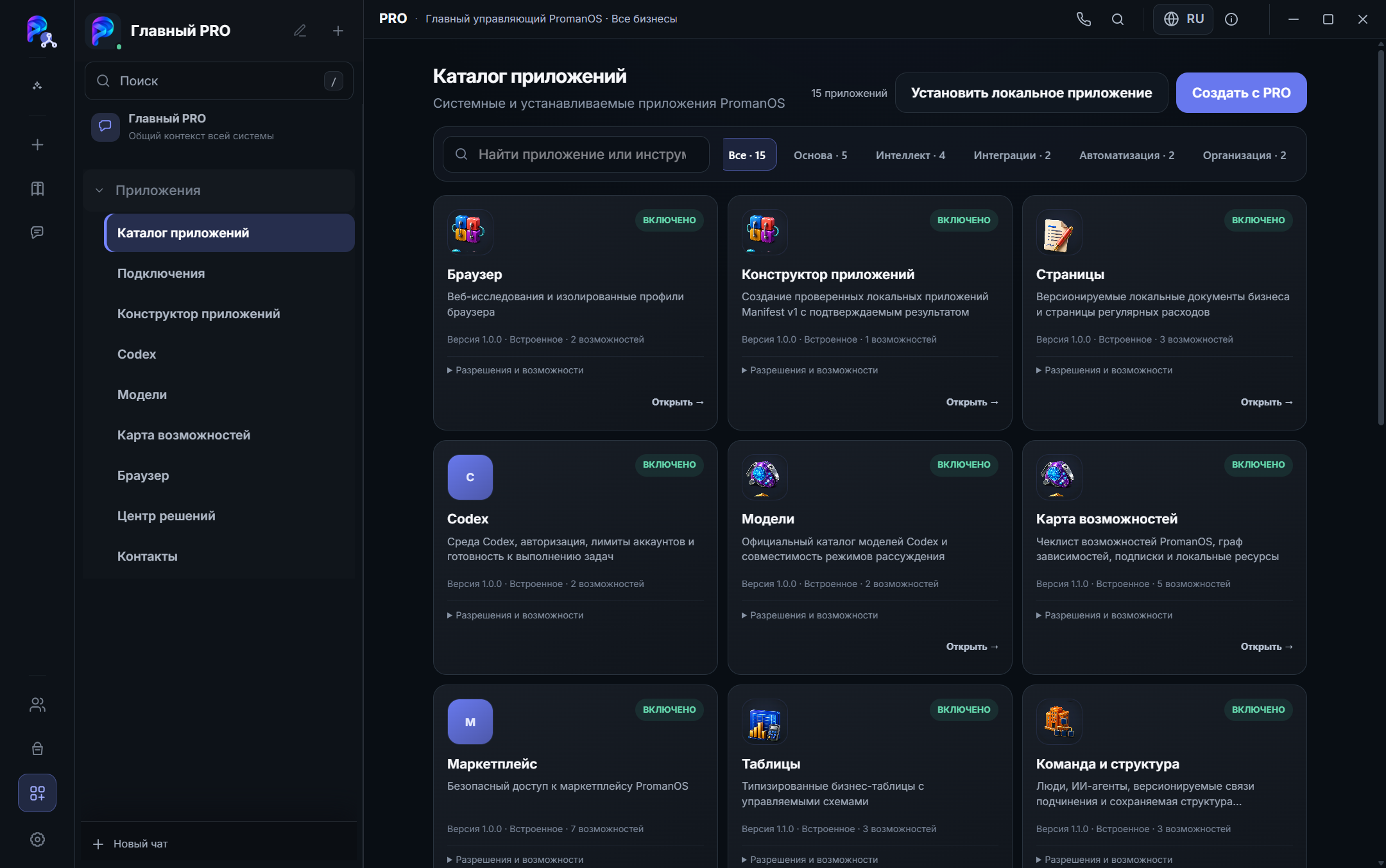1386x868 pixels.
Task: Click the Страницы app icon
Action: 1059,232
